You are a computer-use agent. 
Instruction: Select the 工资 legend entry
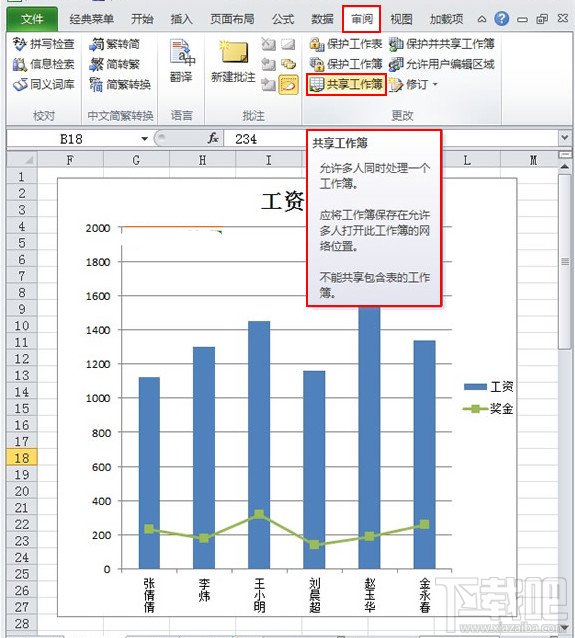(x=488, y=387)
